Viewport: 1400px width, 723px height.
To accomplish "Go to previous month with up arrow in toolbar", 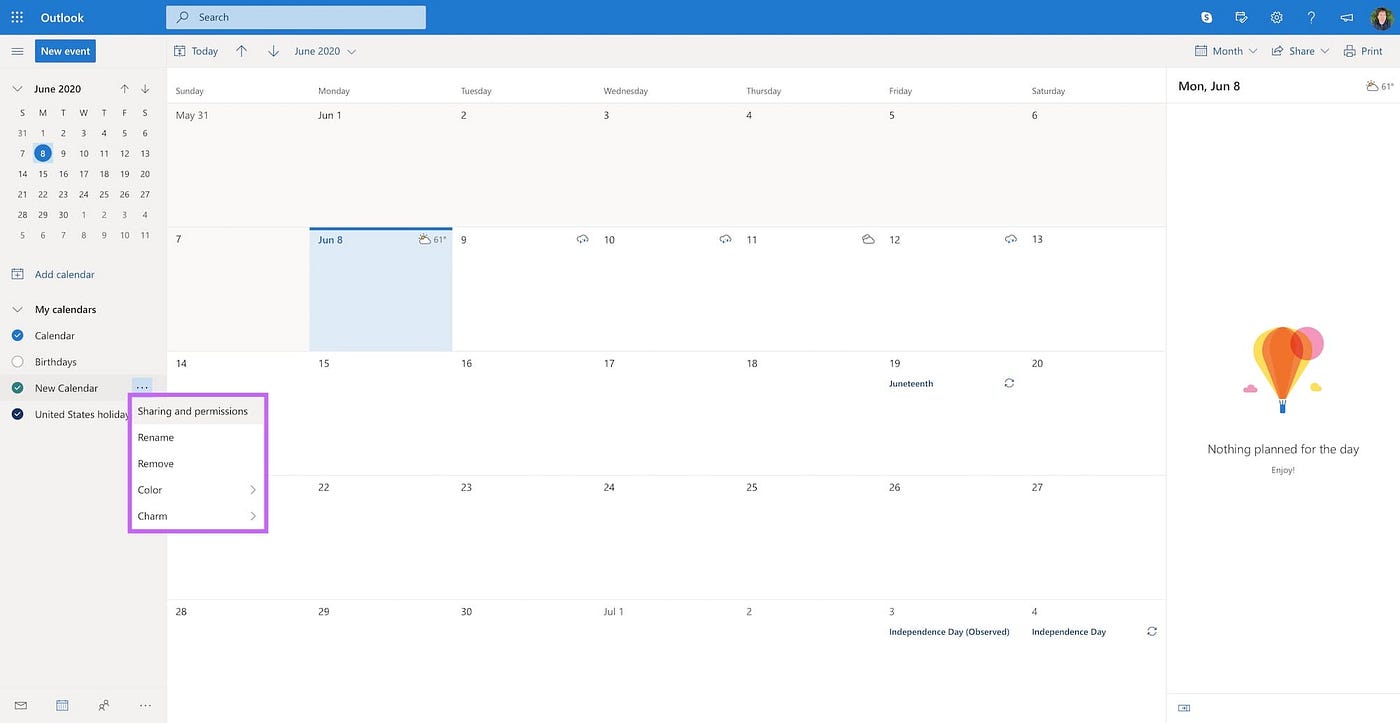I will click(241, 51).
